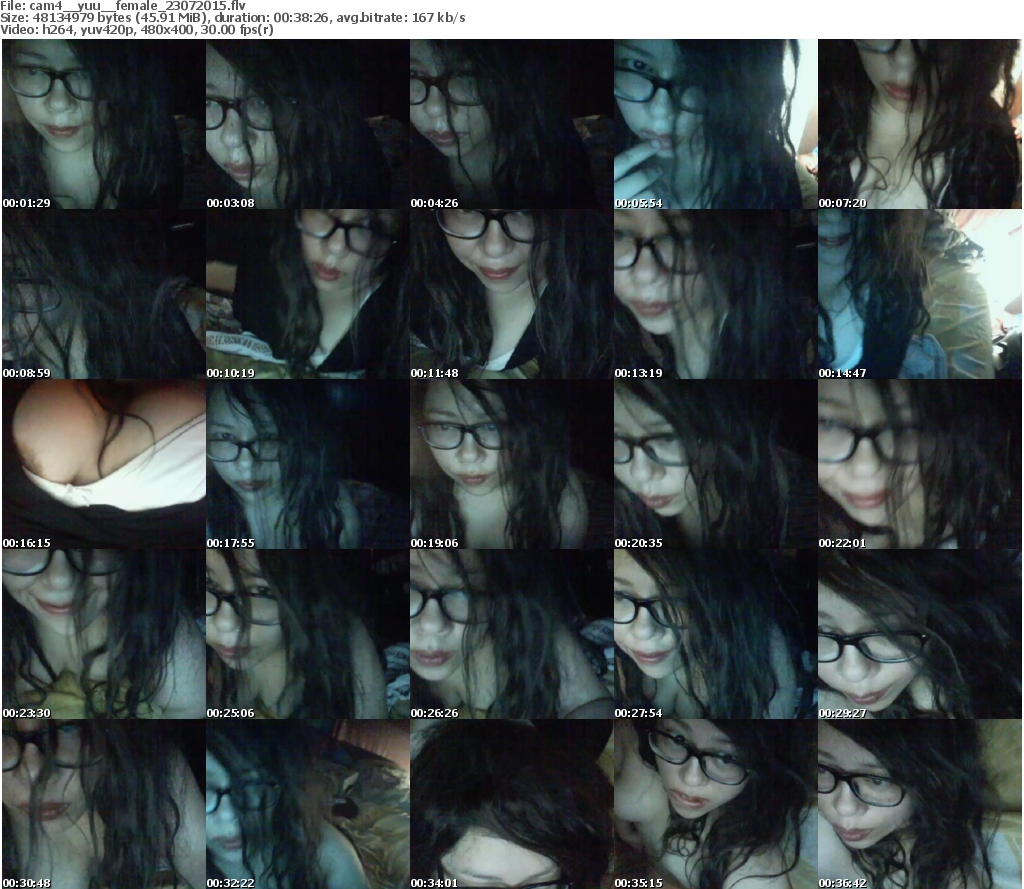Click the thumbnail at 00:35:15

(x=715, y=804)
